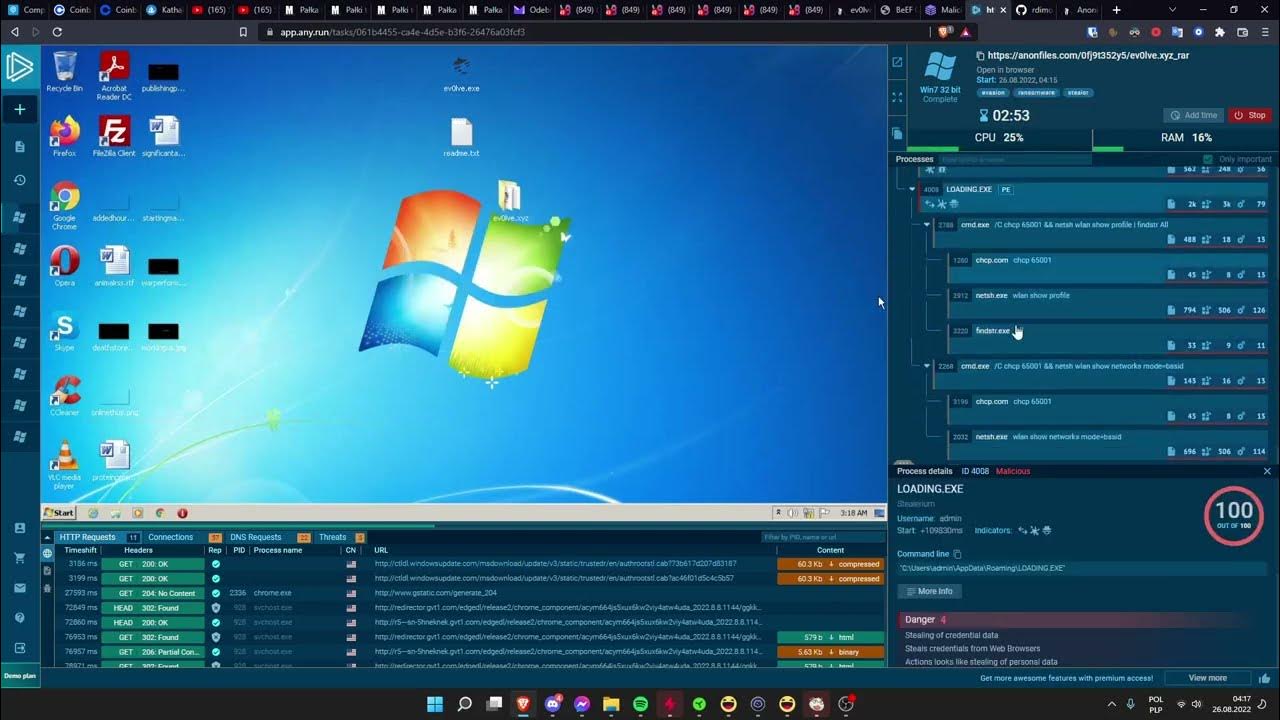Viewport: 1280px width, 720px height.
Task: Select Firefox shortcut on VM desktop
Action: (64, 137)
